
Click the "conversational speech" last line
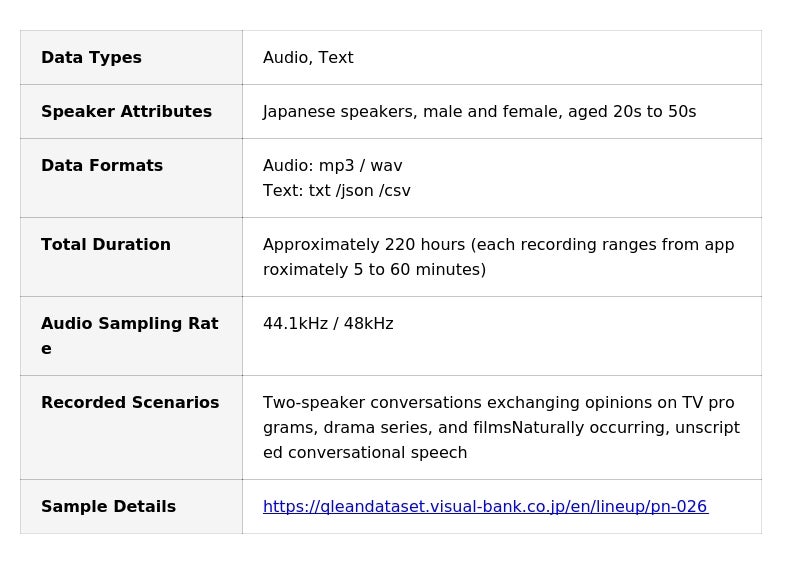click(x=365, y=453)
